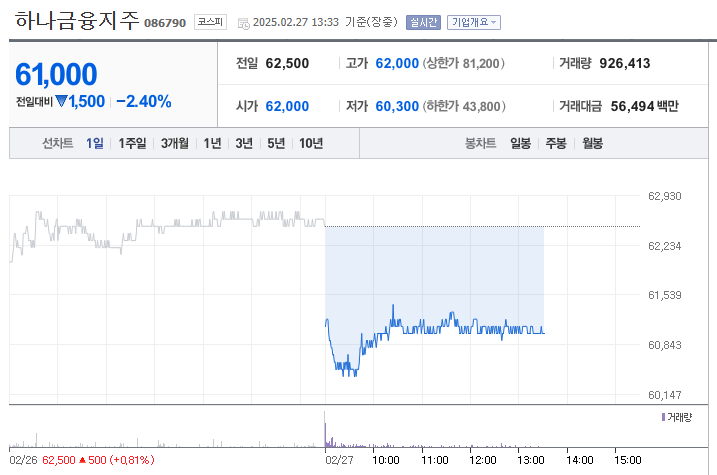Click the 12:00 time axis label
Screen dimensions: 717x475
pos(482,460)
